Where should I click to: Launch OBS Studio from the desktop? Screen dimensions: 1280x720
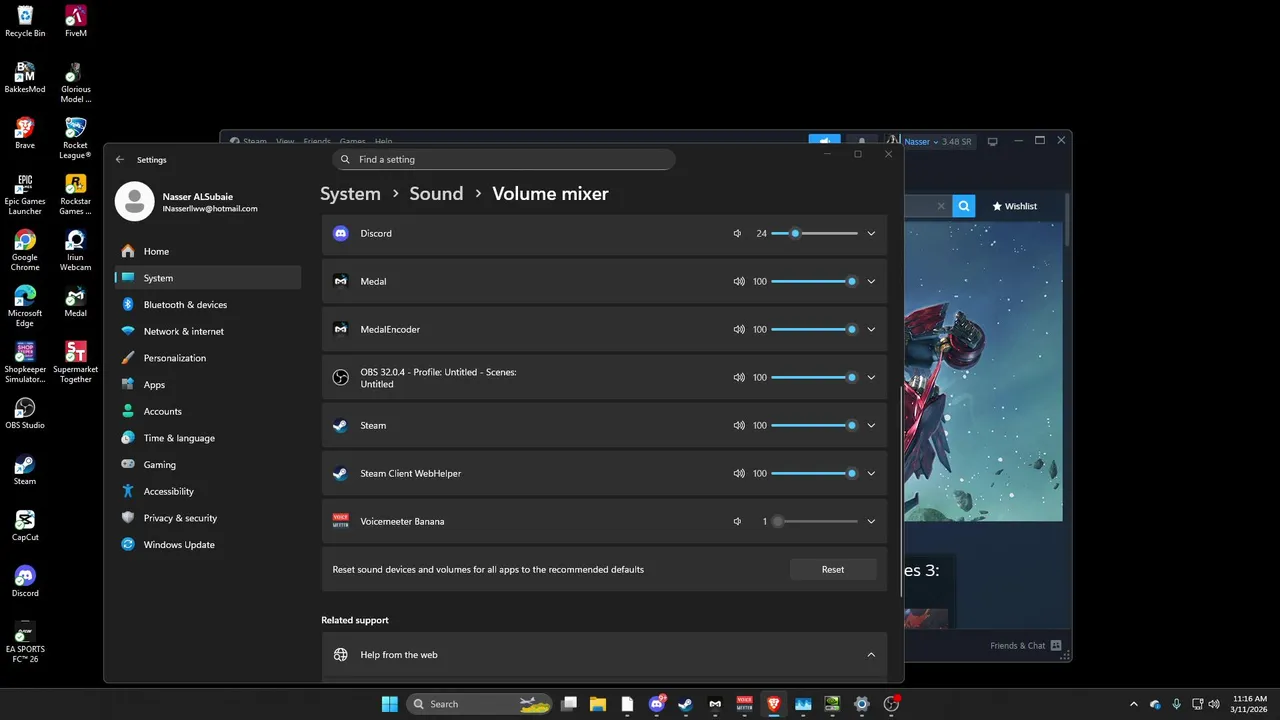point(25,413)
